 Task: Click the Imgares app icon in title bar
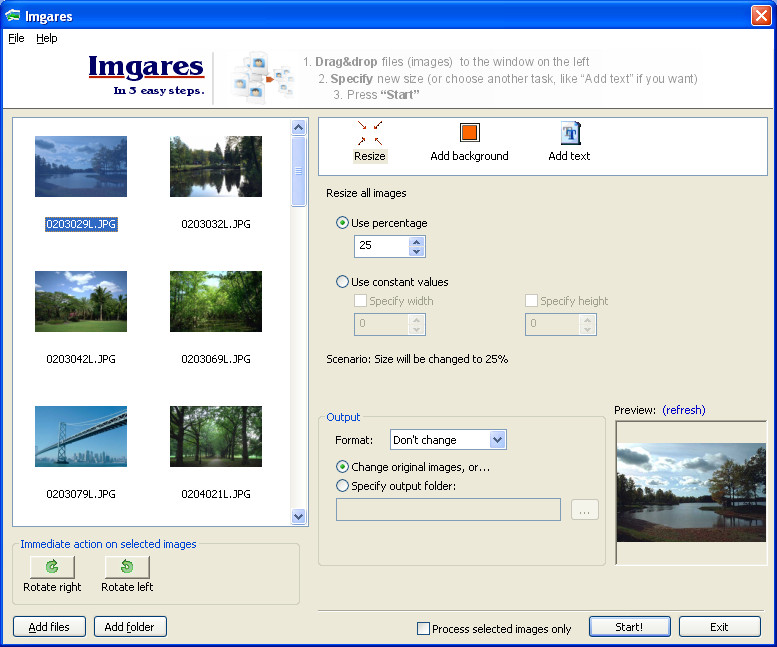(x=12, y=16)
